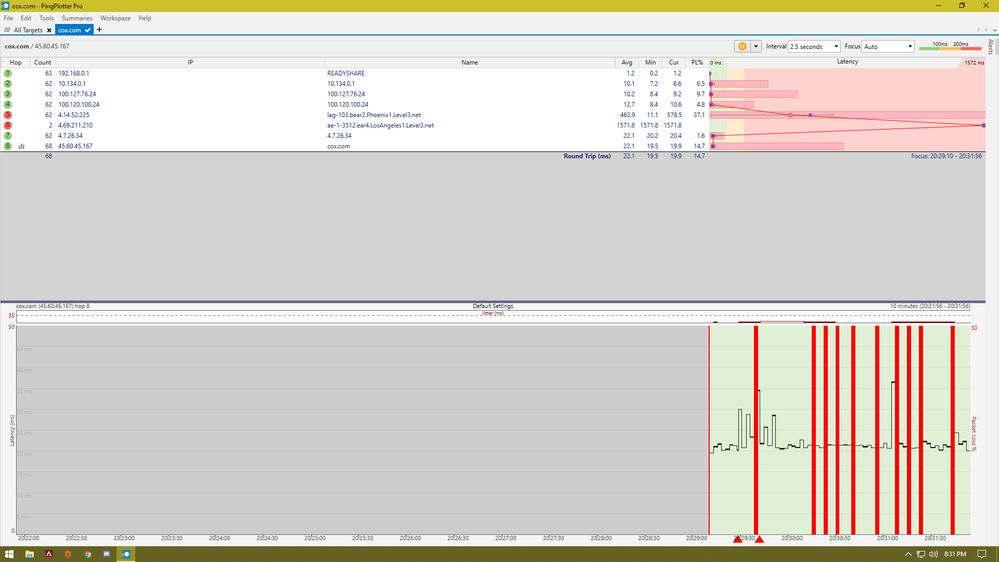Adjust the 100ms 200ms latency color scale
The height and width of the screenshot is (562, 999).
tap(950, 47)
